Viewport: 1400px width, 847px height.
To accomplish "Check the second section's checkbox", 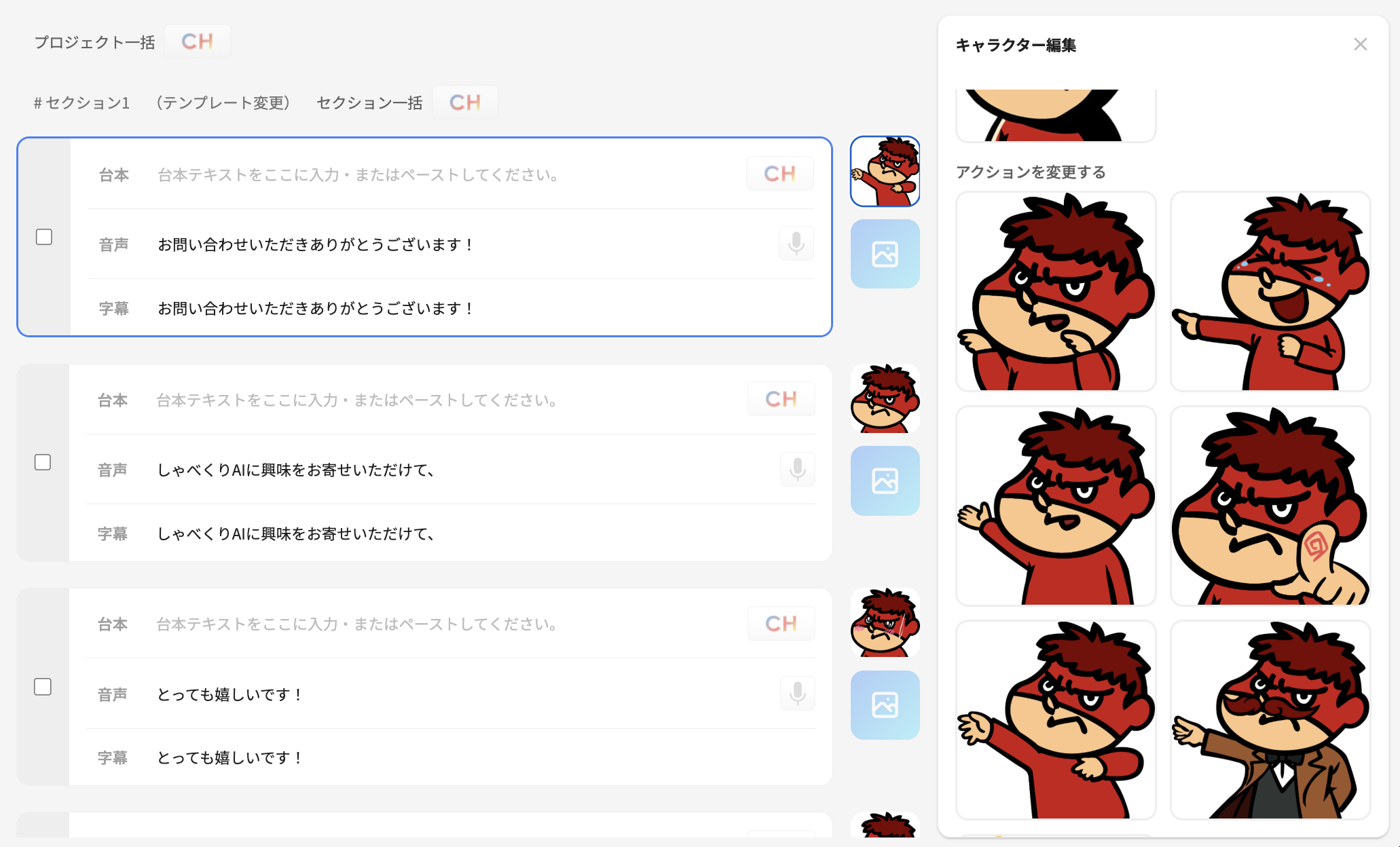I will tap(43, 462).
